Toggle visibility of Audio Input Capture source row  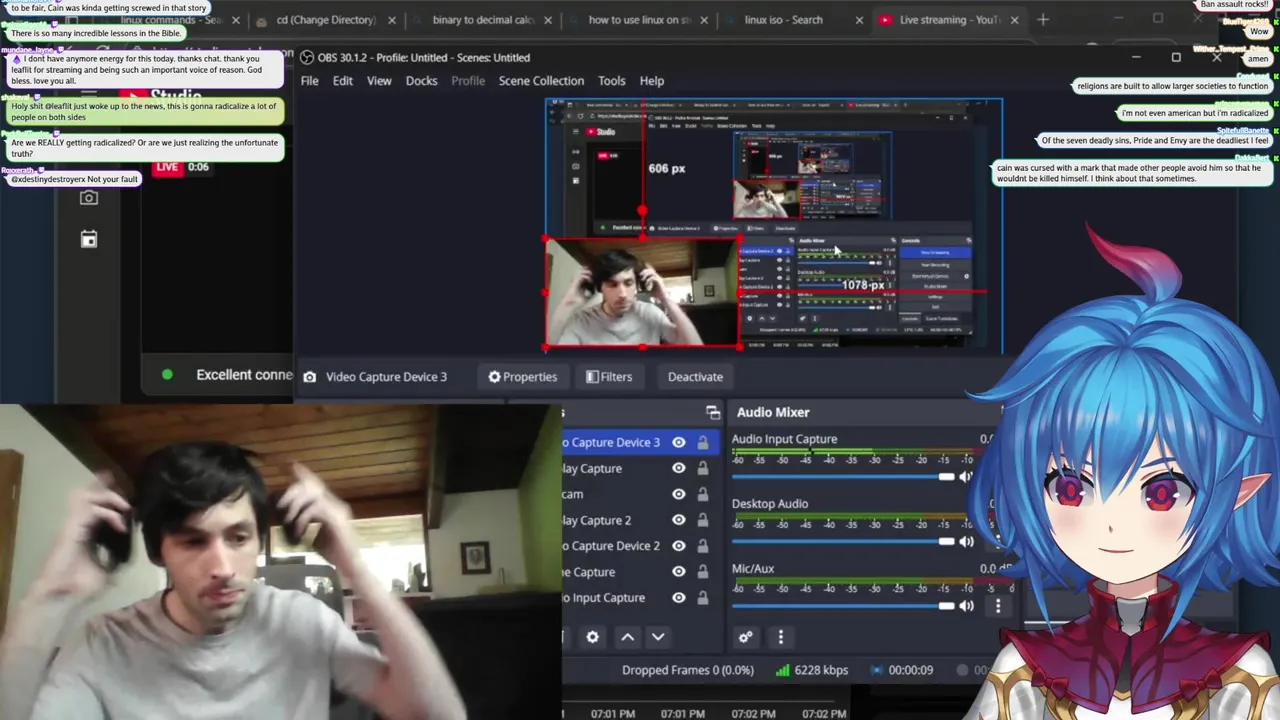click(679, 598)
